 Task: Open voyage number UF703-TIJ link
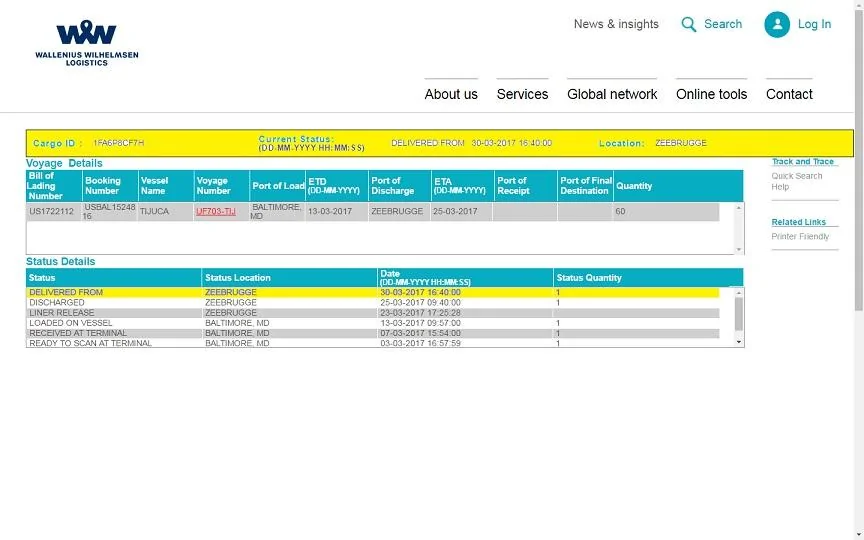coord(216,212)
